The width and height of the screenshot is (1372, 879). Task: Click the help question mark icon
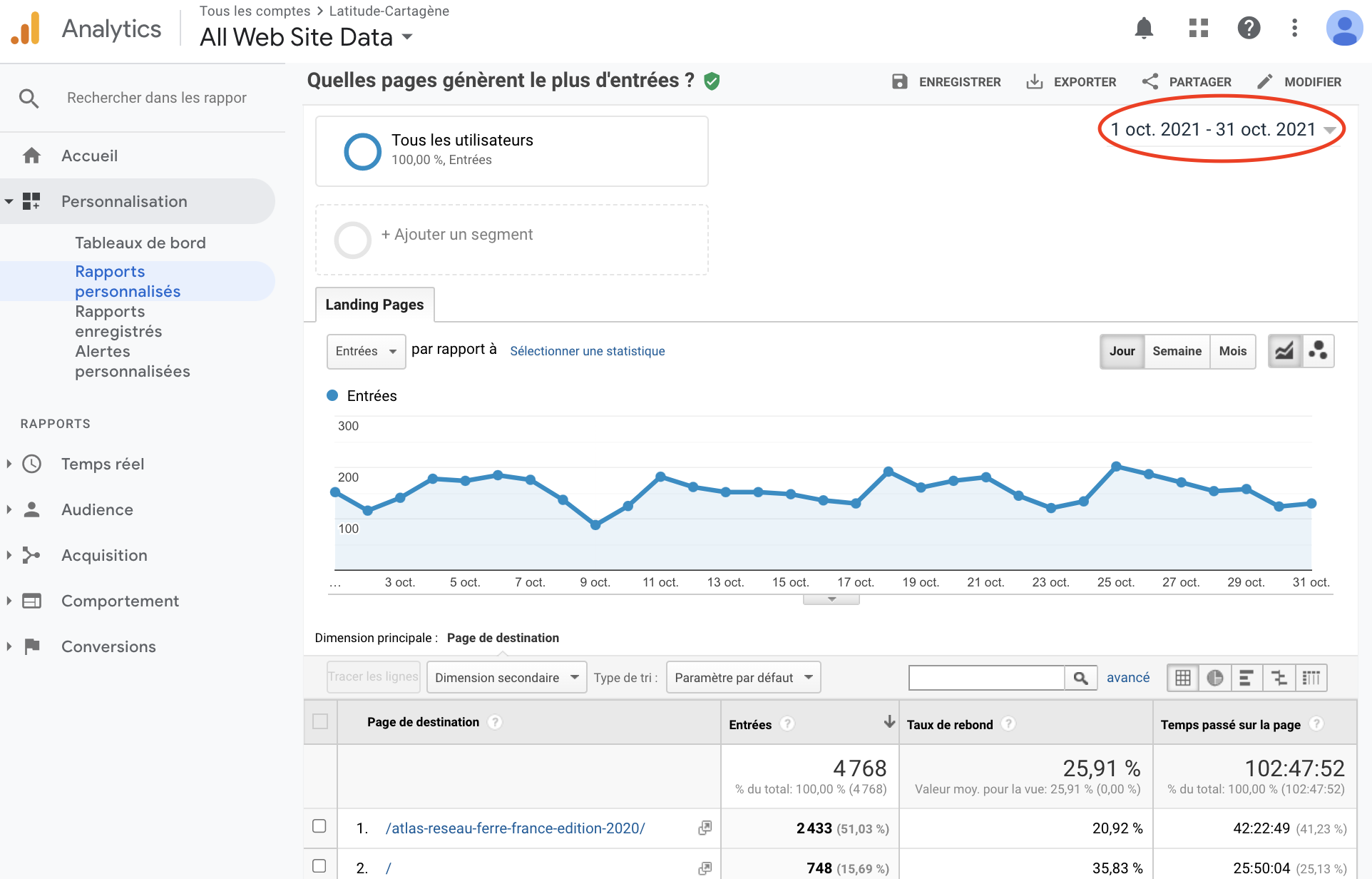pos(1249,29)
